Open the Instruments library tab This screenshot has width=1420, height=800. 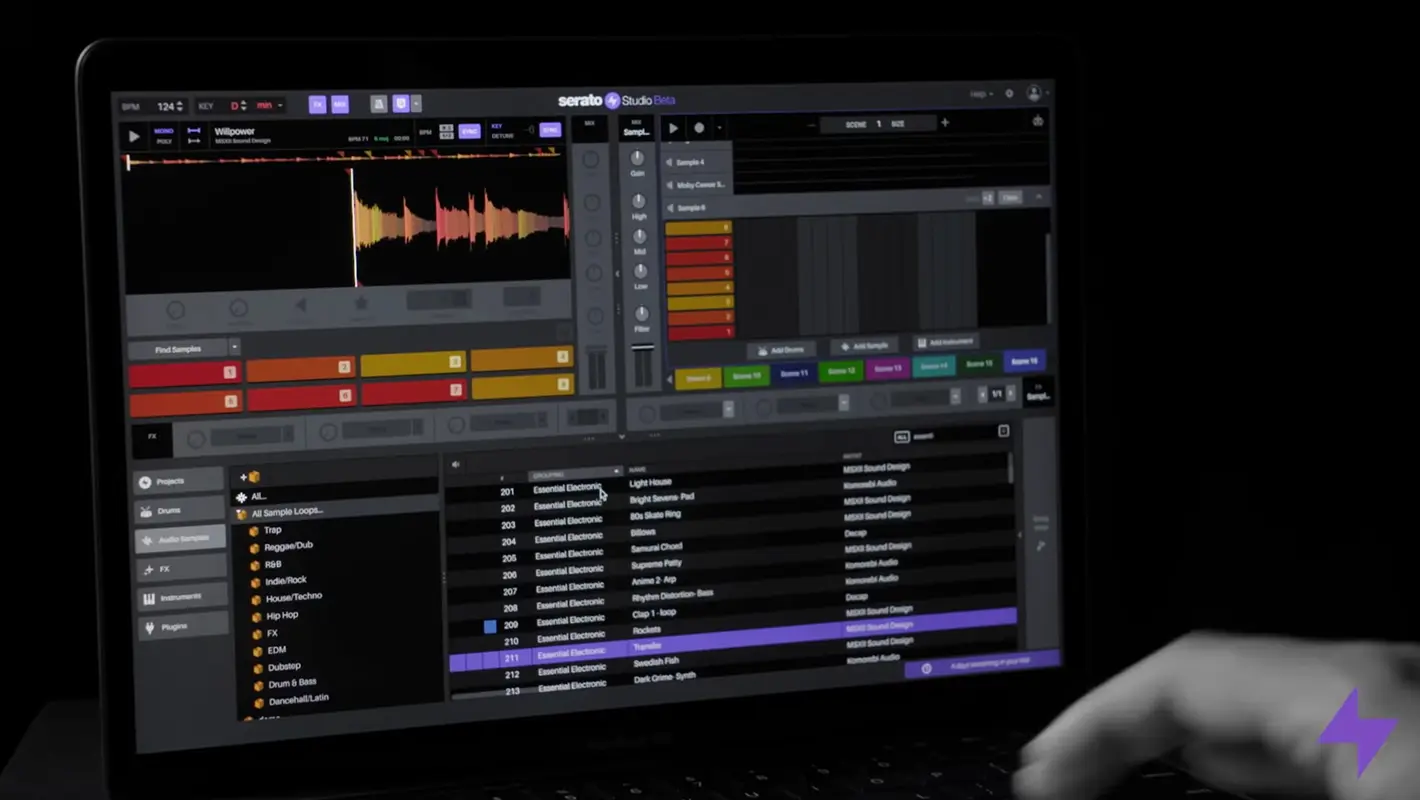pyautogui.click(x=180, y=597)
